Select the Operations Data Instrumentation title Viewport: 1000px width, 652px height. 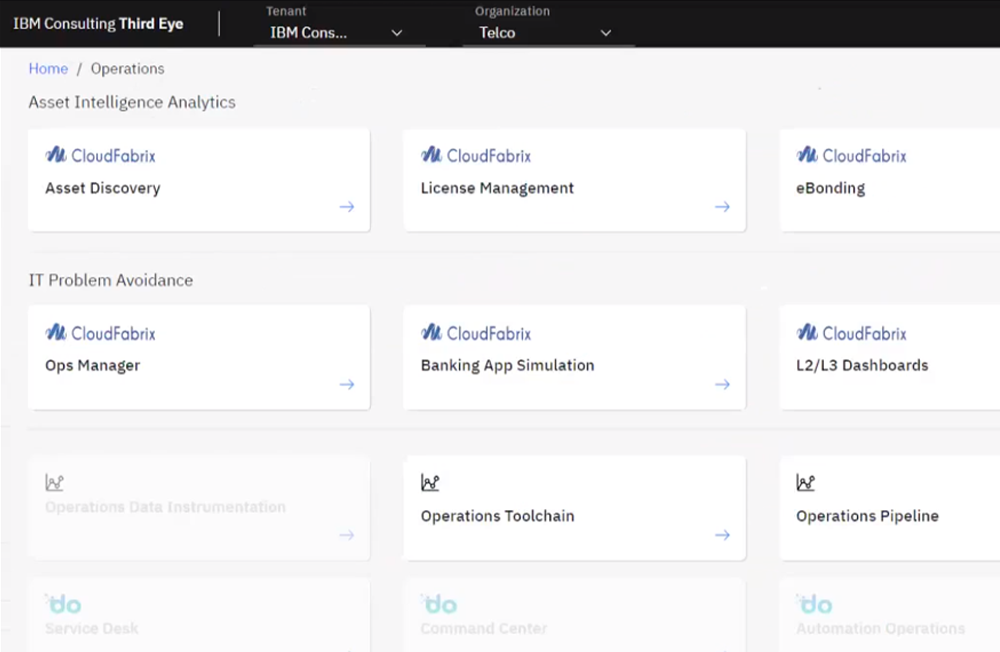(x=165, y=507)
